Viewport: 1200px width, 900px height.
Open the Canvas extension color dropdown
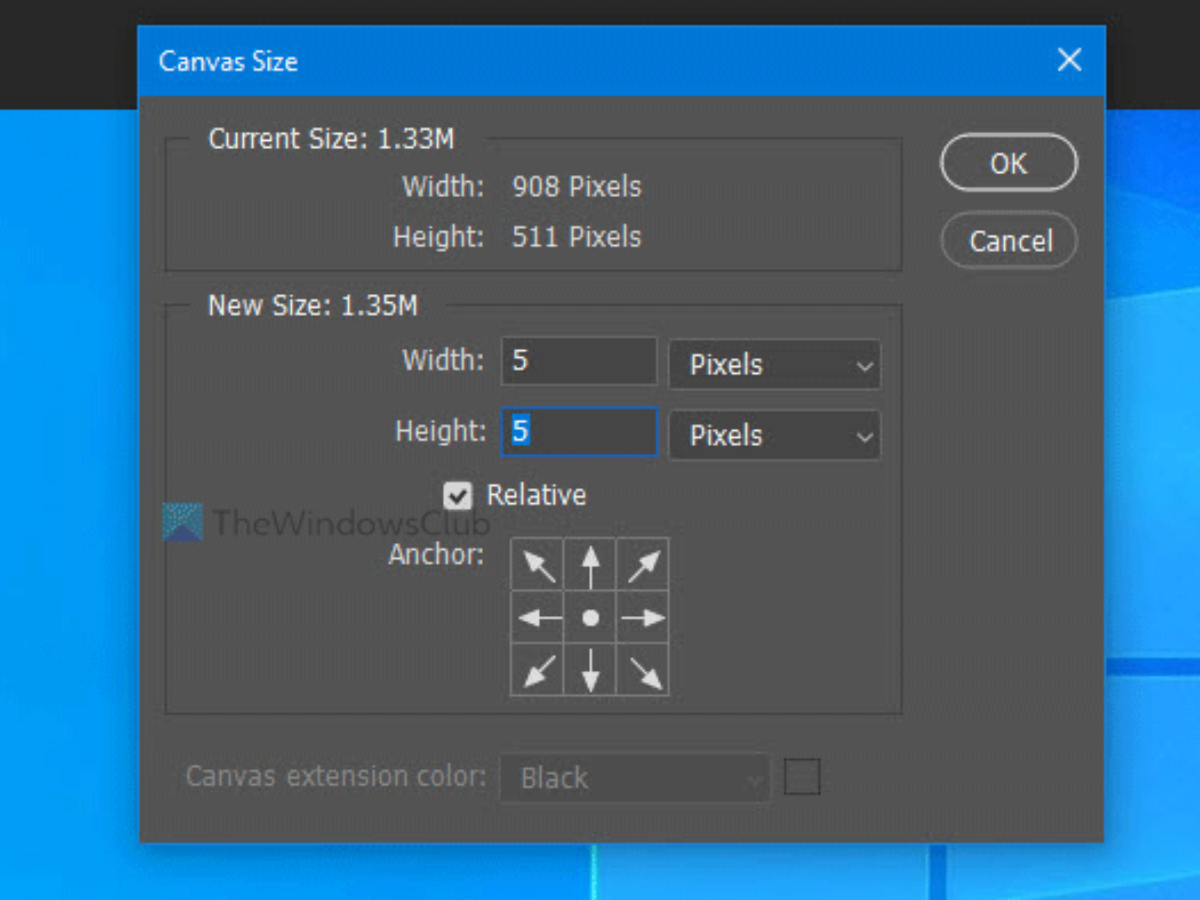click(635, 778)
